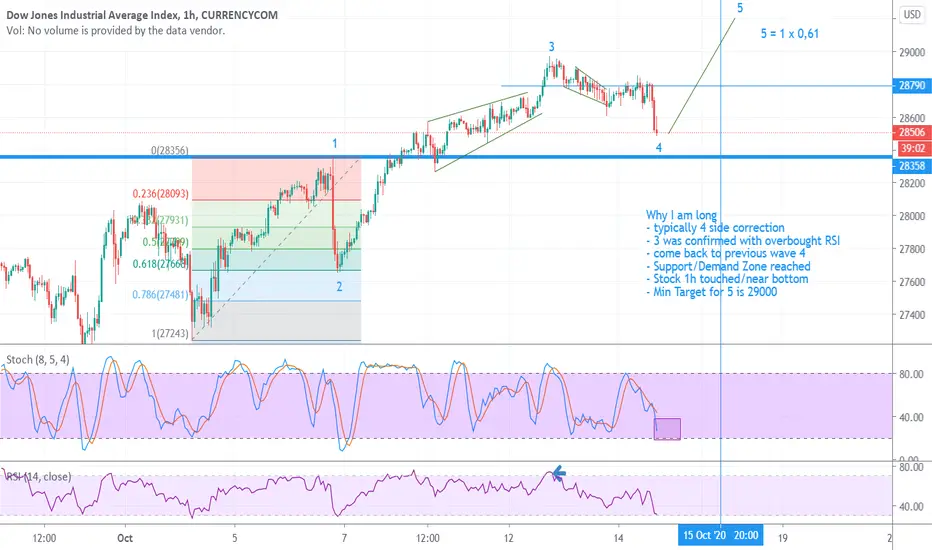
Task: Click the 40.00 RSI scale label
Action: coord(911,507)
